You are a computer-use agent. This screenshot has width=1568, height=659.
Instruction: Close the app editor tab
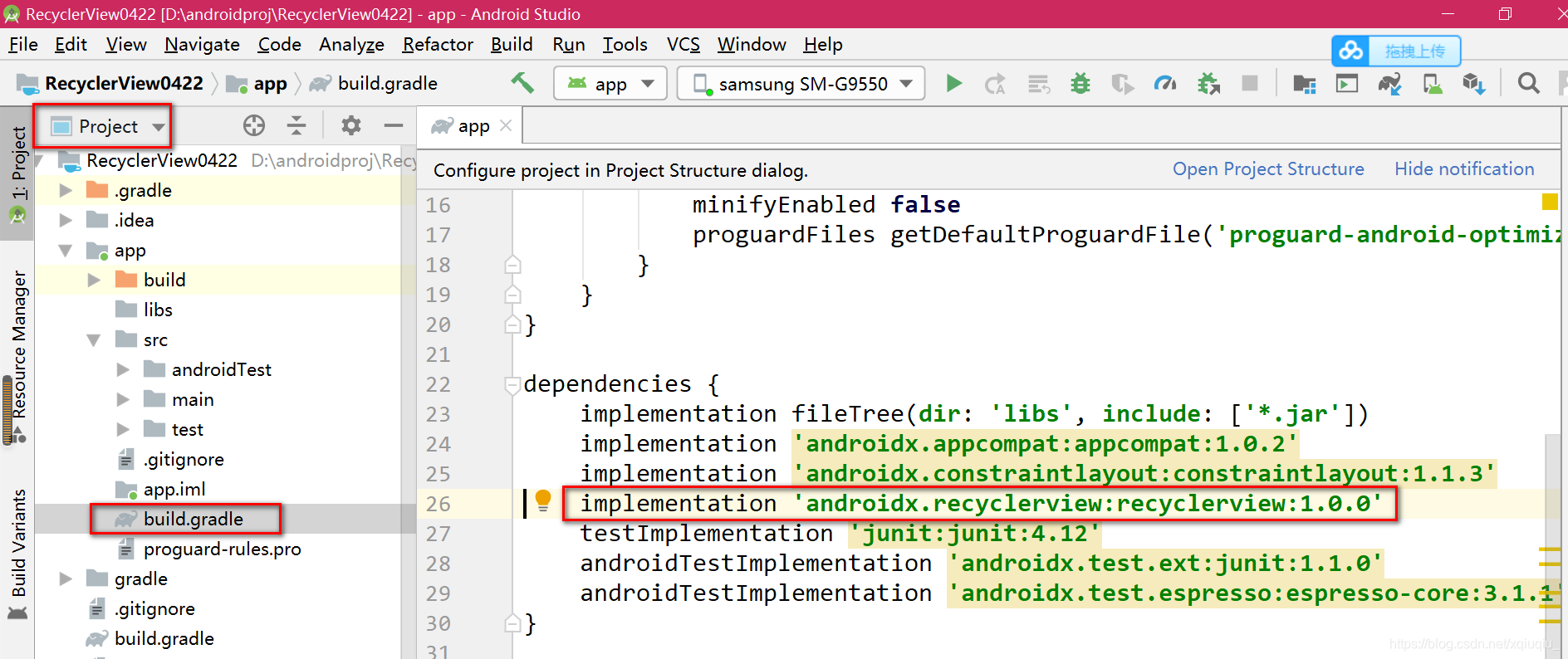coord(506,125)
